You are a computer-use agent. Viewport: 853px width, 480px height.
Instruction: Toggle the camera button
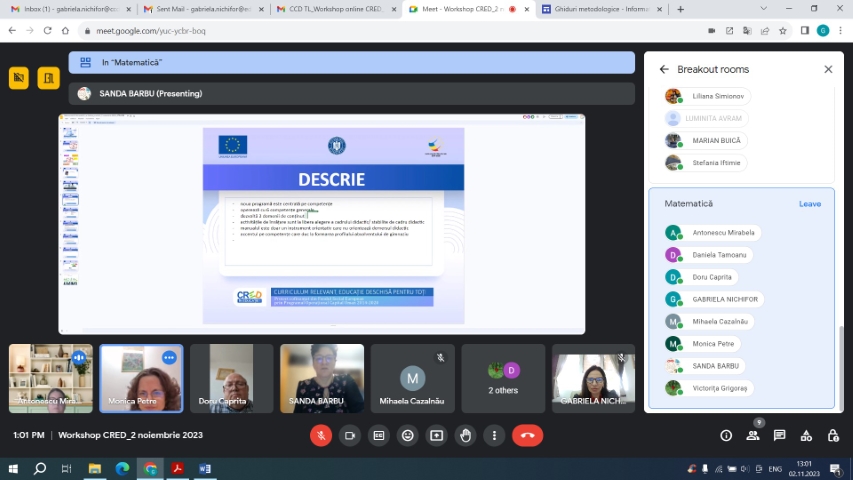350,435
